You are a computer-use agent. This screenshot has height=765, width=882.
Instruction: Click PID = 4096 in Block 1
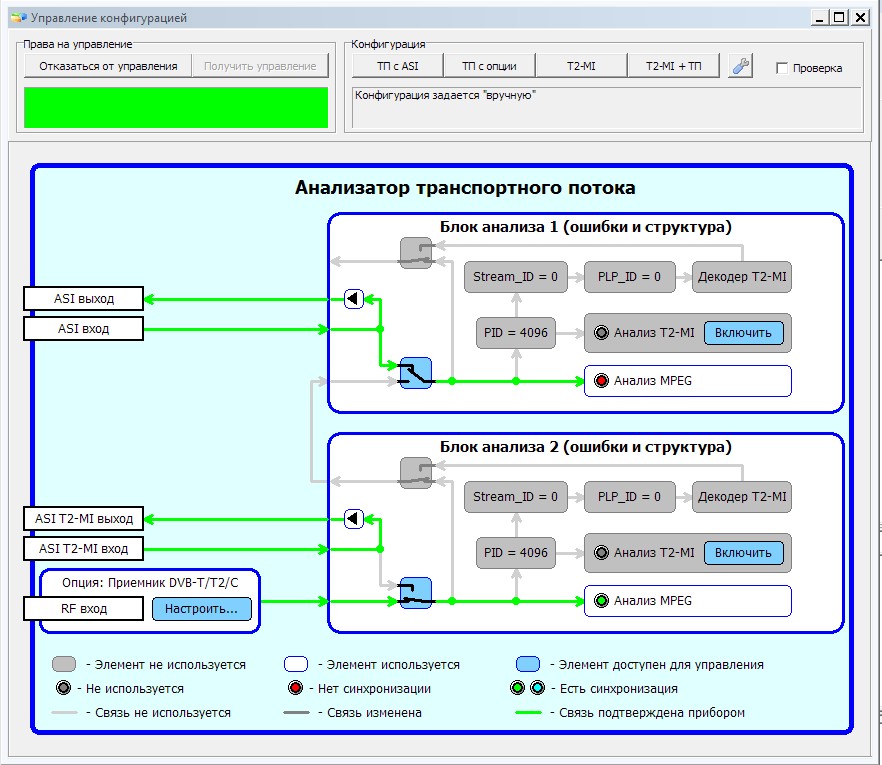point(516,333)
